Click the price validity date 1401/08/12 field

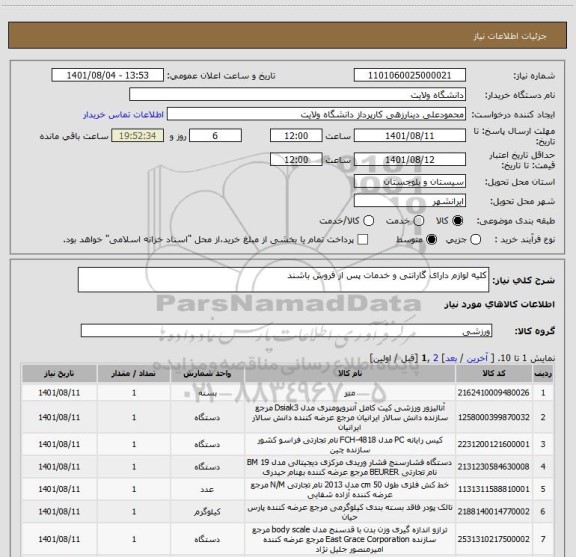[410, 160]
